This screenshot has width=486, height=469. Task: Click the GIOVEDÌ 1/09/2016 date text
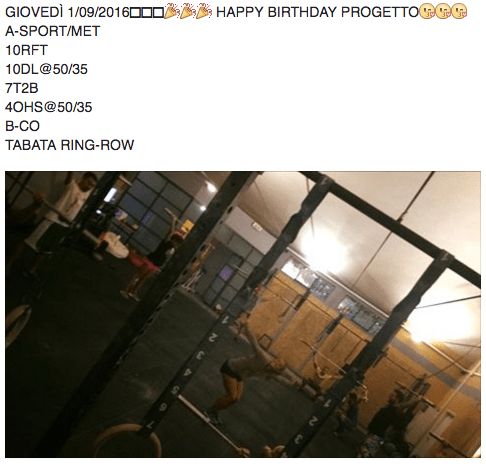click(x=67, y=12)
